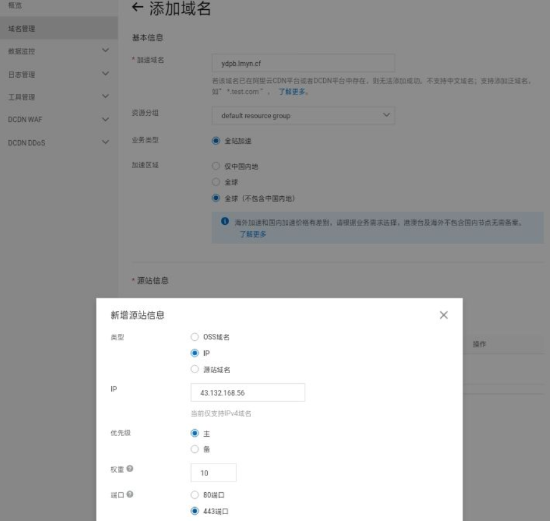Click the help icon next to 端口
The height and width of the screenshot is (521, 552).
(130, 494)
